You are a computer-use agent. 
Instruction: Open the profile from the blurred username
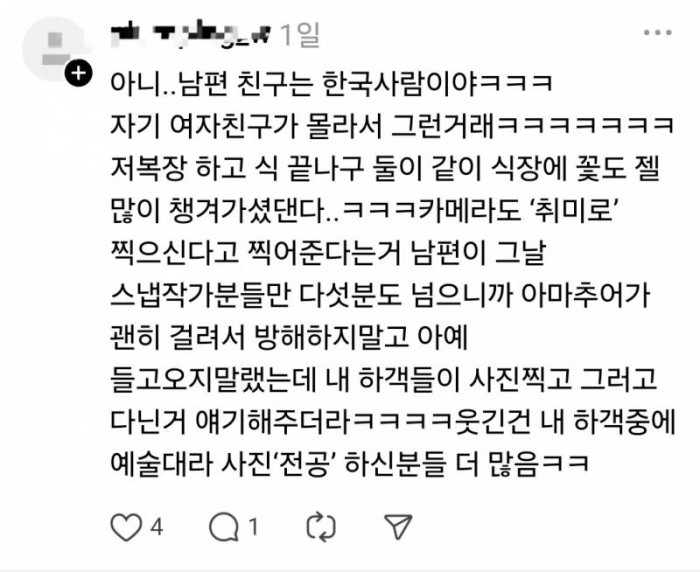click(191, 34)
